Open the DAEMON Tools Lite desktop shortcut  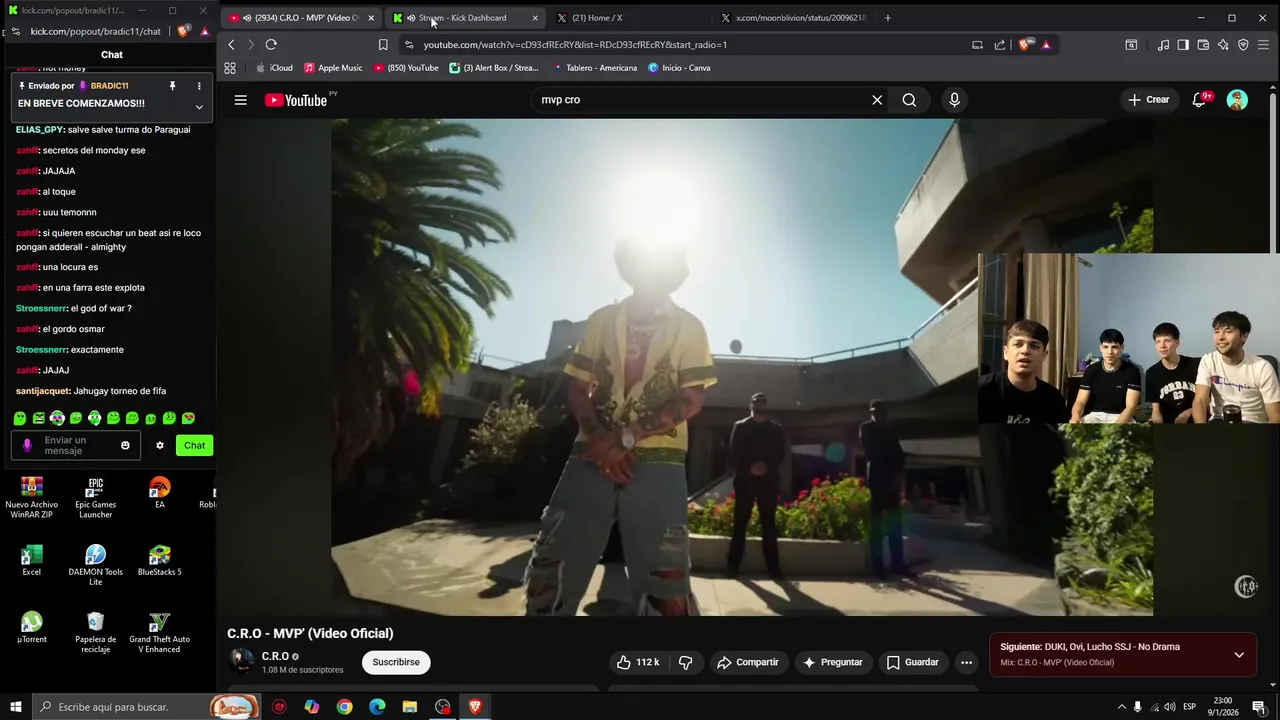point(96,565)
